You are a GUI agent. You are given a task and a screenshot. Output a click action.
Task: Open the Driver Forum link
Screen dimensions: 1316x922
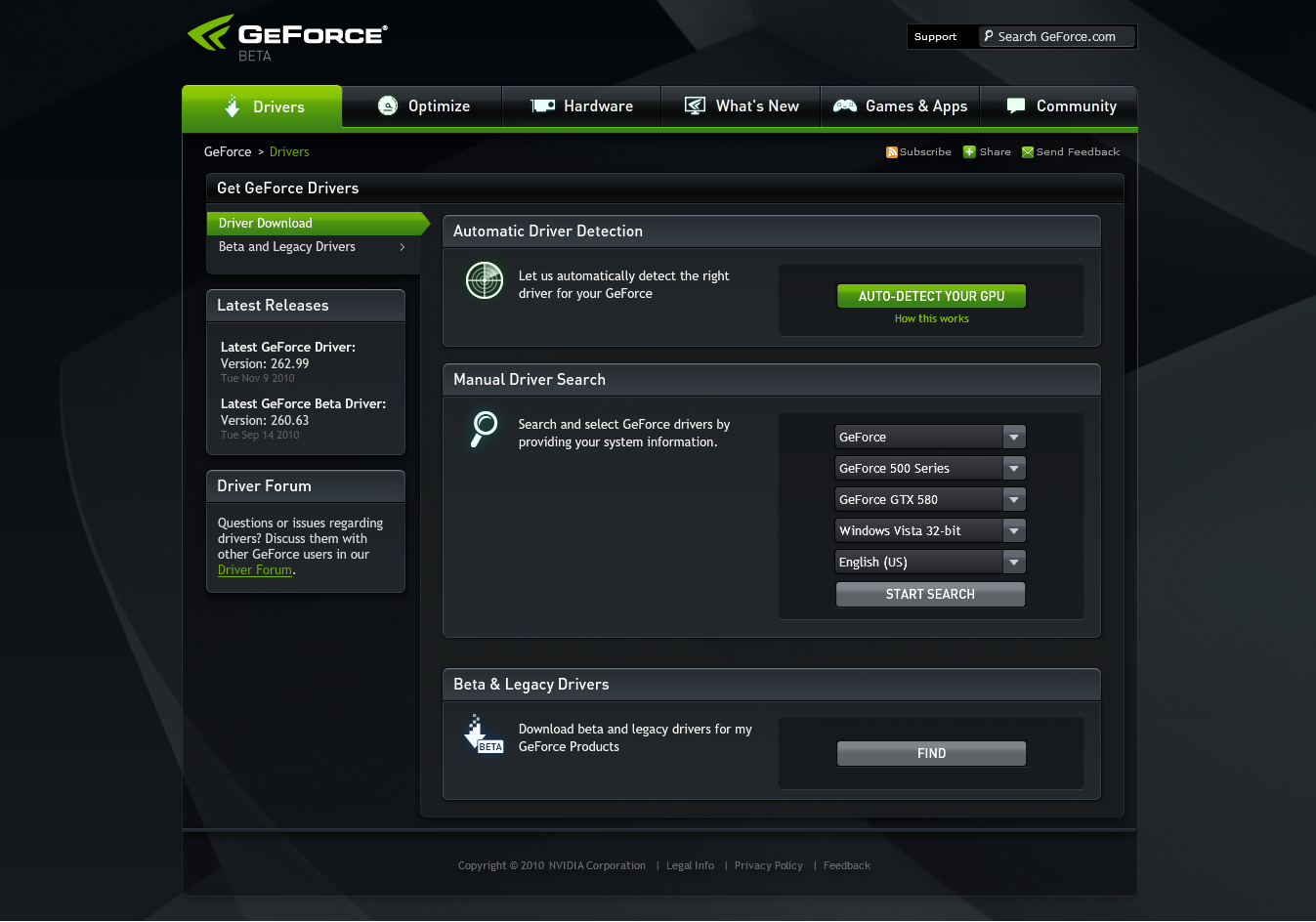(x=255, y=570)
